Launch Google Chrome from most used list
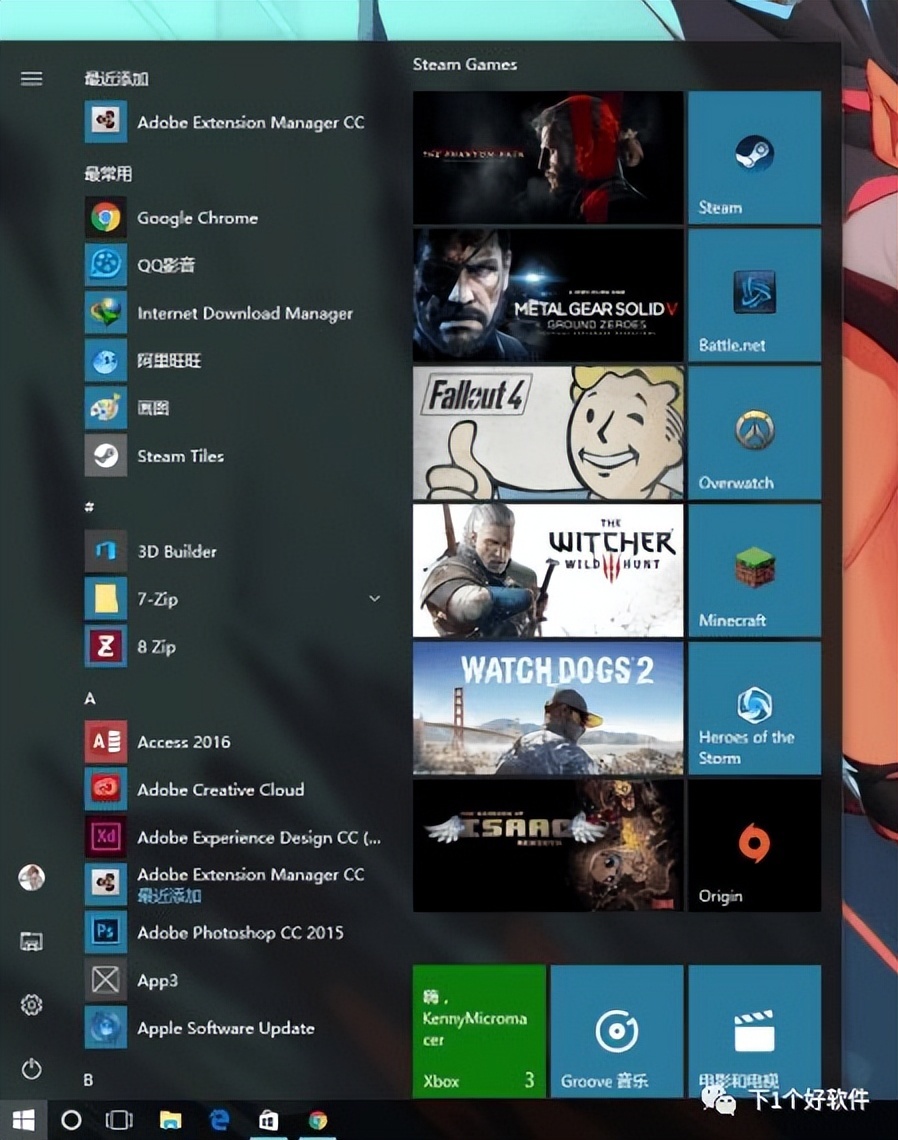This screenshot has height=1140, width=898. click(233, 217)
